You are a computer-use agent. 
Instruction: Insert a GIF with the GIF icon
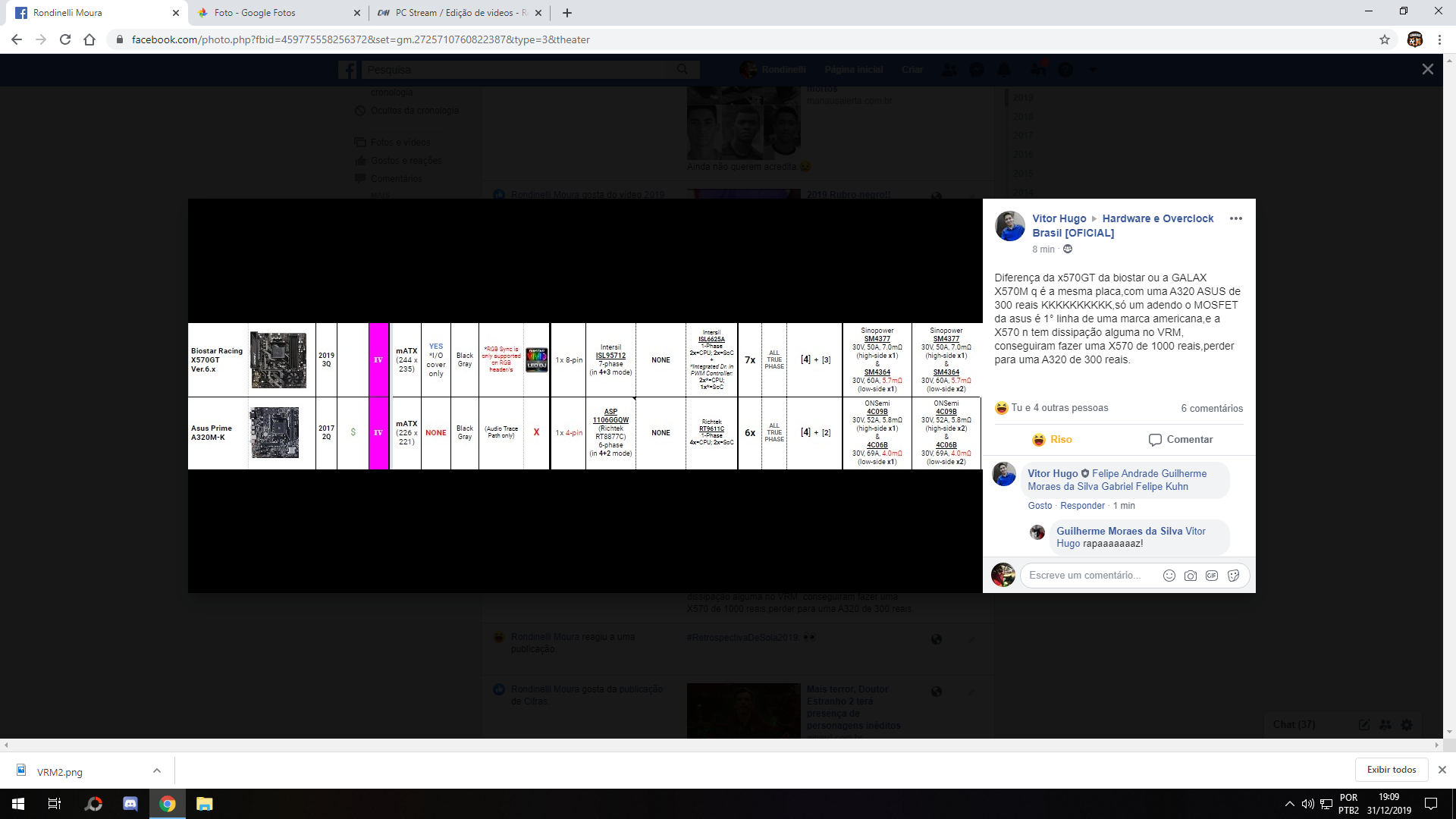(x=1212, y=576)
